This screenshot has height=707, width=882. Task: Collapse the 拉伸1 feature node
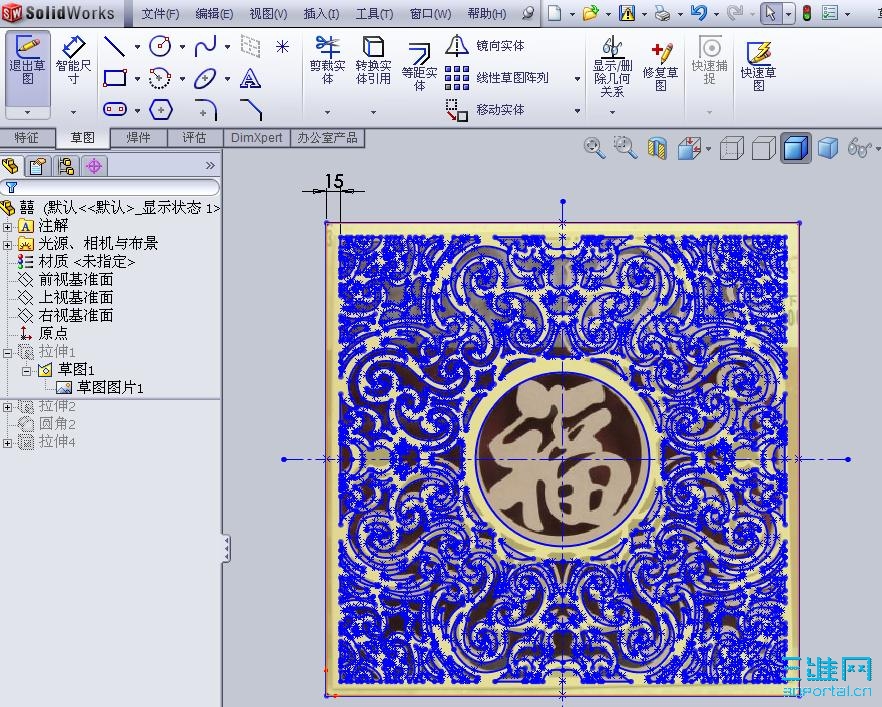pyautogui.click(x=7, y=353)
